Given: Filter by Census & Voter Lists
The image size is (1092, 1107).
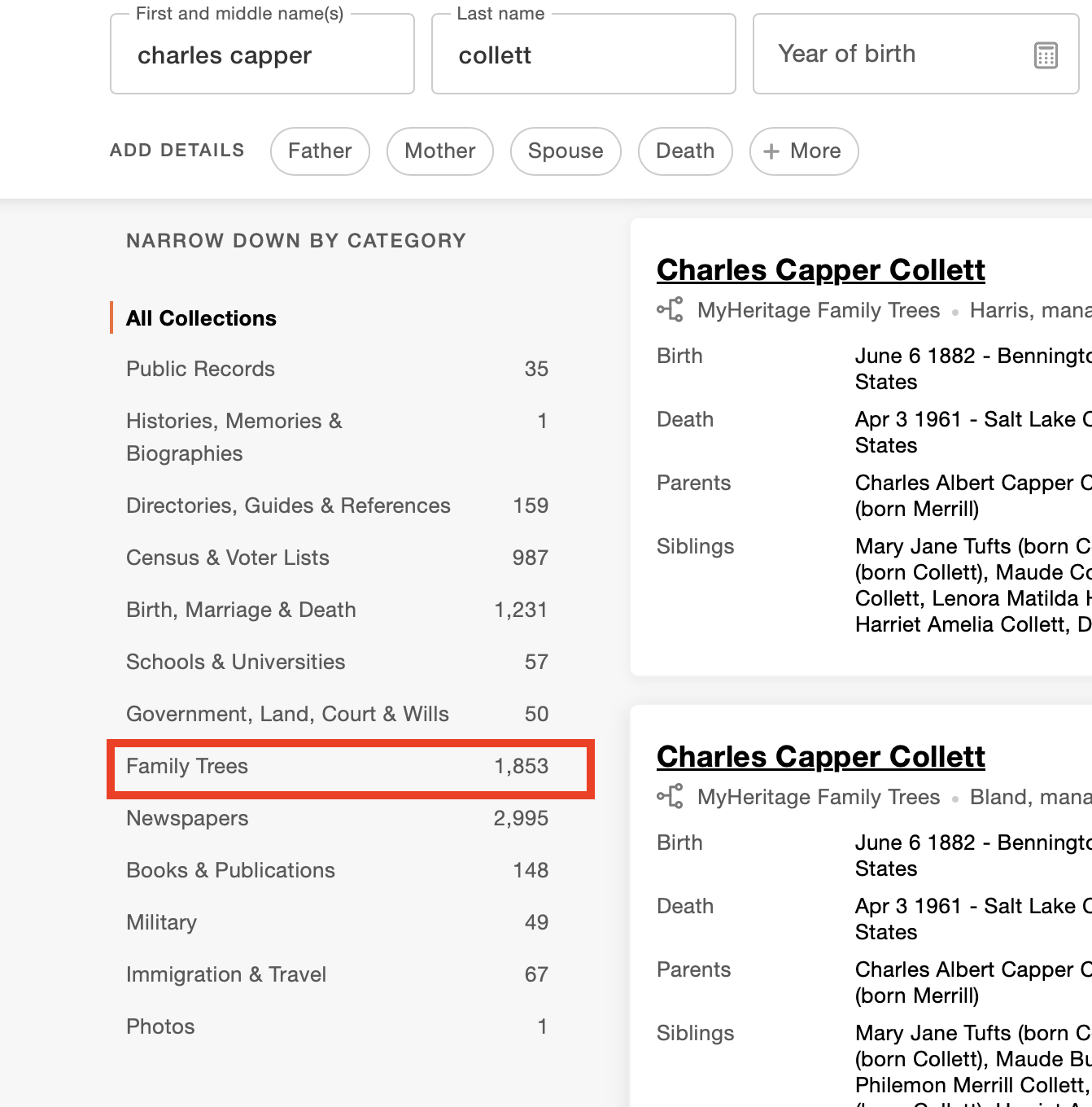Looking at the screenshot, I should coord(338,558).
